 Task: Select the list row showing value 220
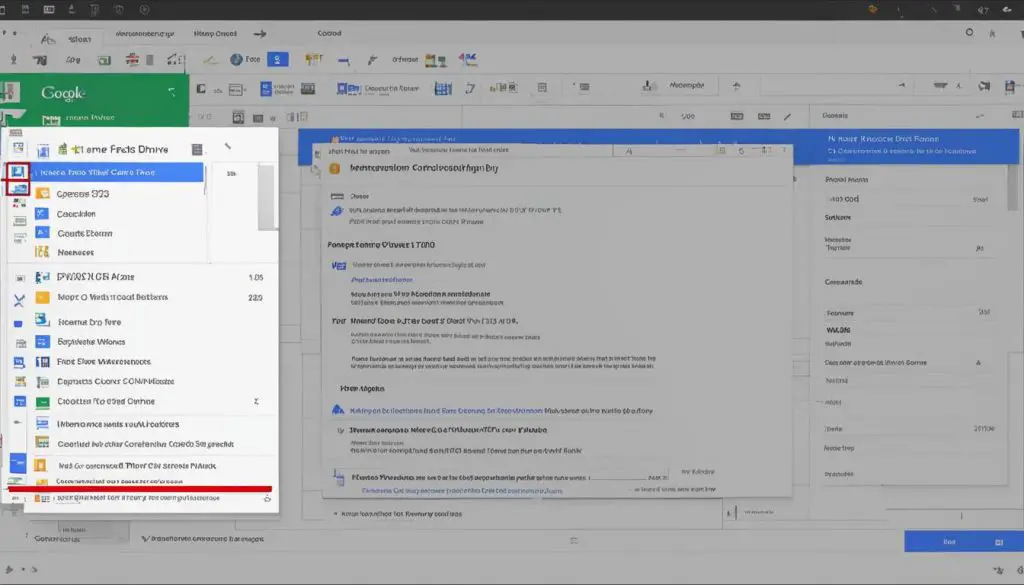150,297
